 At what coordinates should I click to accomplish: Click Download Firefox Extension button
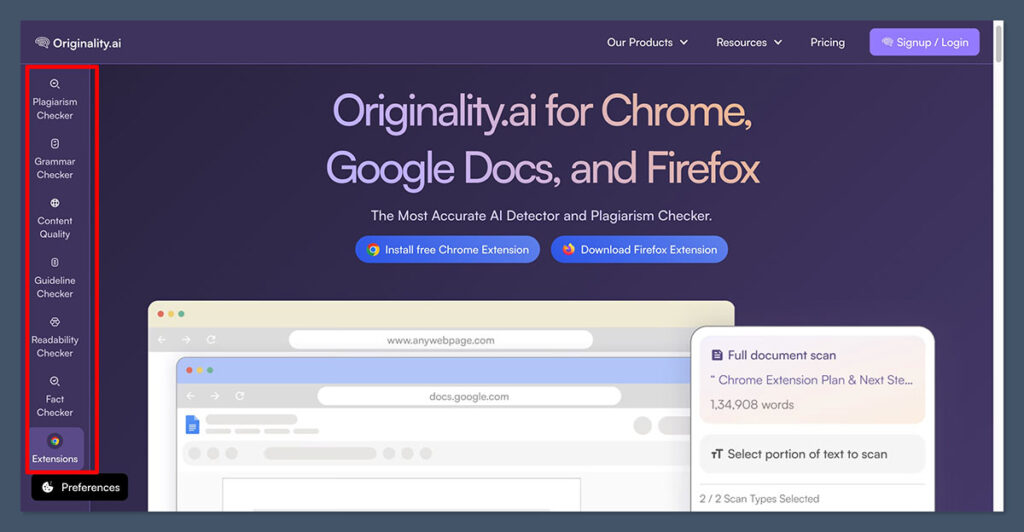(639, 249)
